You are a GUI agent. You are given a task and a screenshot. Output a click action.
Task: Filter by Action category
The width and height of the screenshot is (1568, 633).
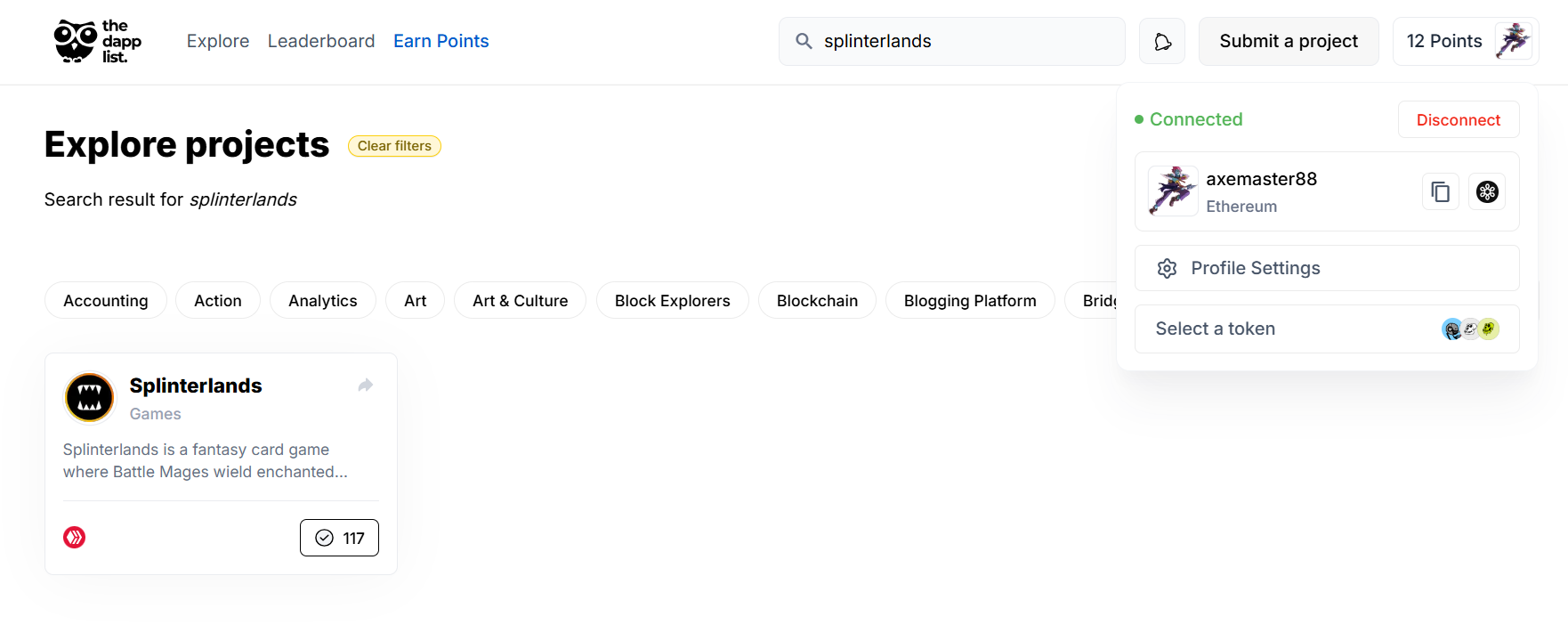click(218, 301)
